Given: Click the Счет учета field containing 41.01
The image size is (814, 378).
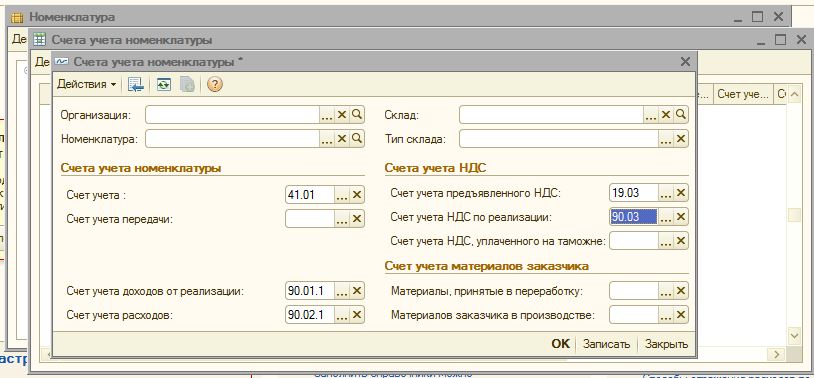Looking at the screenshot, I should (x=310, y=195).
